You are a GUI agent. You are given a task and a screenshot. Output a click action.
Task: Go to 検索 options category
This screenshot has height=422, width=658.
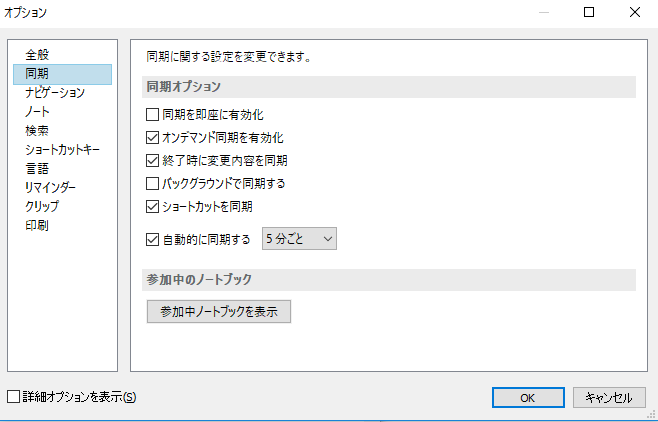tap(37, 130)
